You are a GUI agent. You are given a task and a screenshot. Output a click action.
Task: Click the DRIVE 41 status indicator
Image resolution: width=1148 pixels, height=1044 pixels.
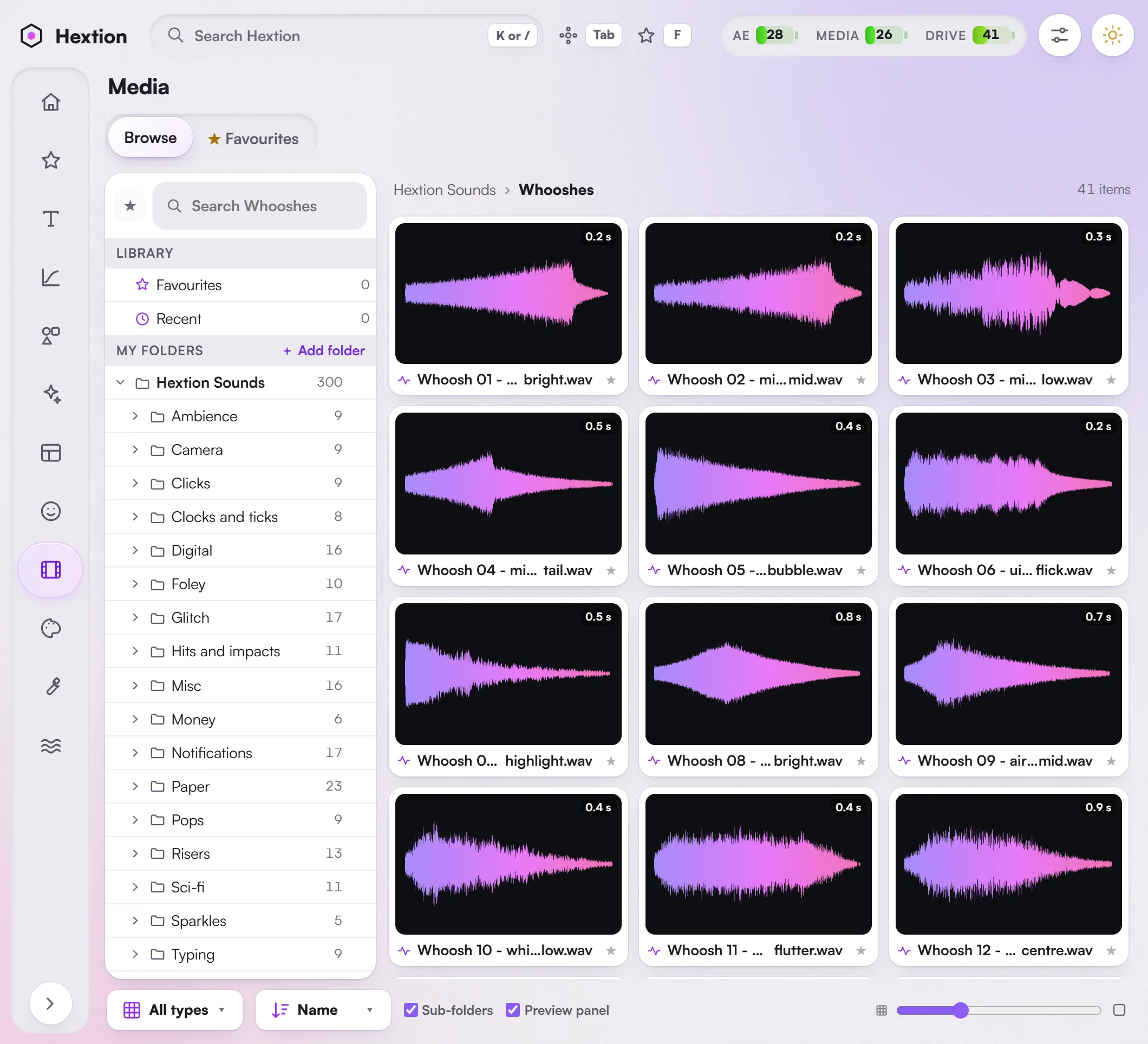(970, 35)
